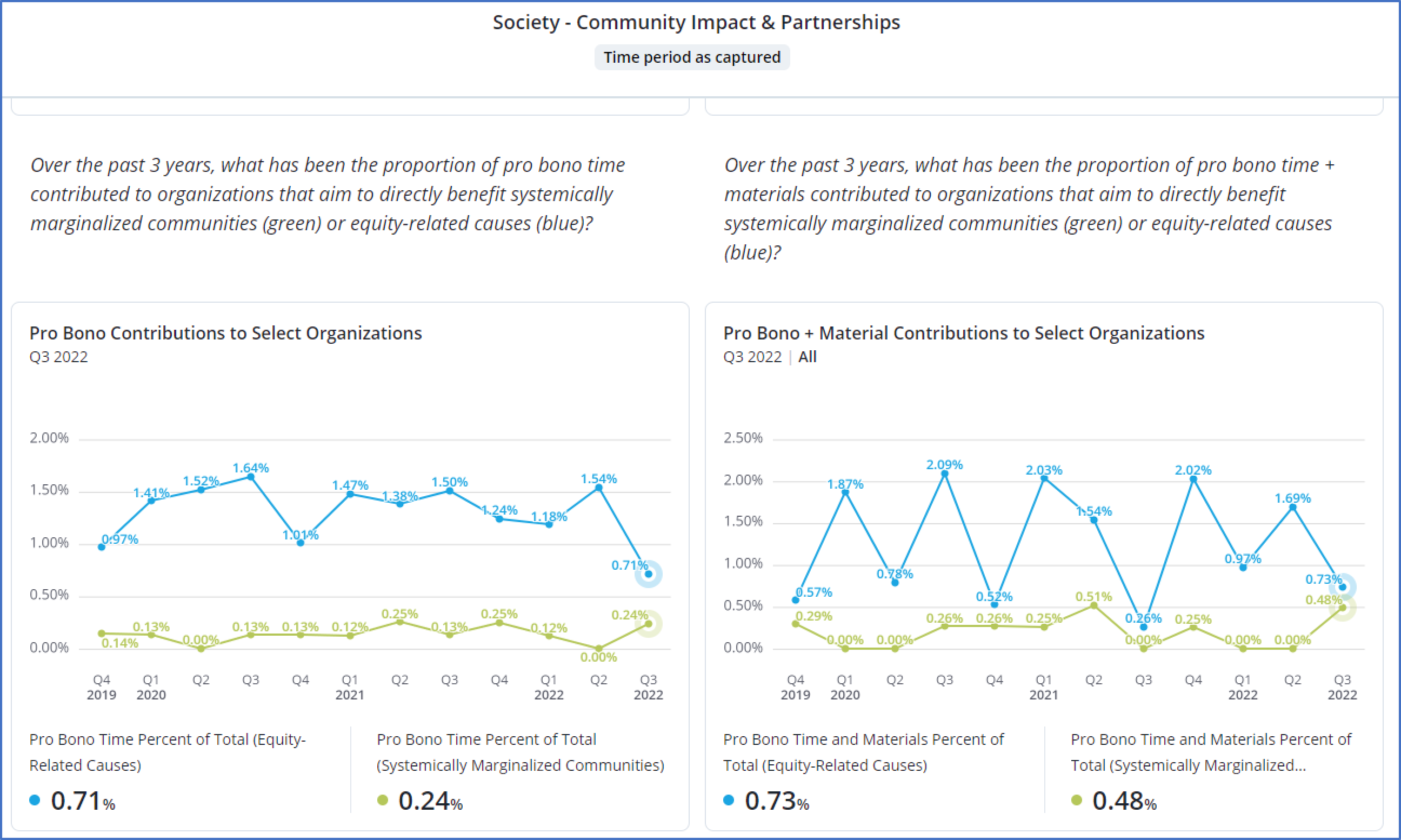1401x840 pixels.
Task: Click the highlighted green 0.24% chart point
Action: tap(649, 624)
